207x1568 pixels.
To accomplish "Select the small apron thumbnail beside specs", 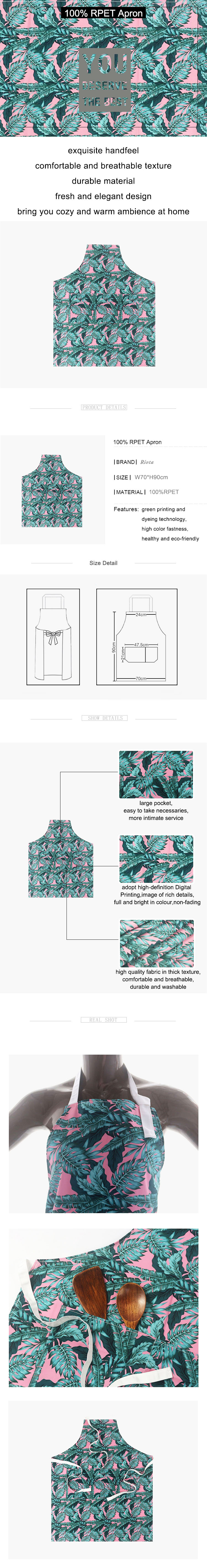I will (x=52, y=490).
